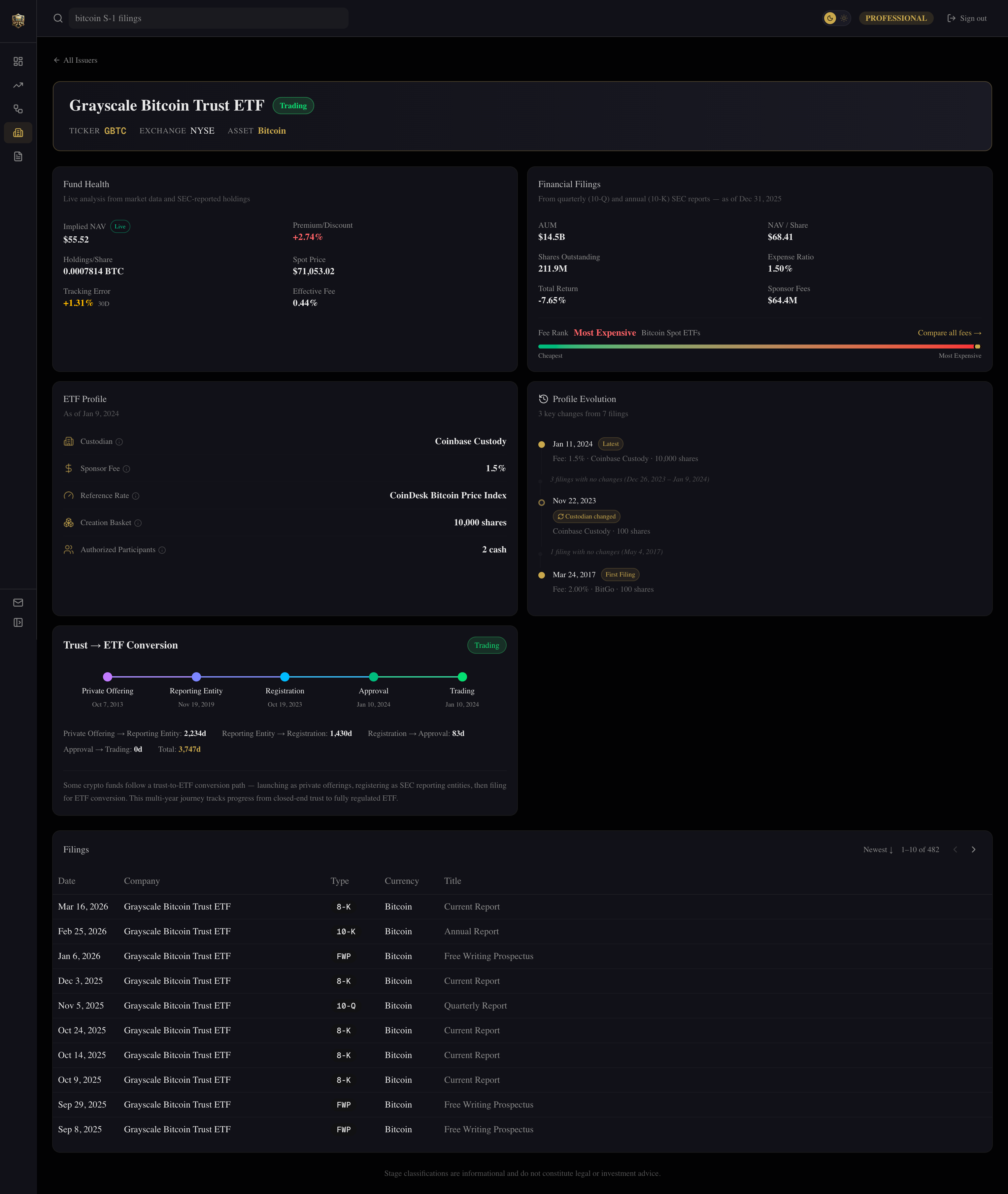Show info tooltip for Authorized Participants
This screenshot has height=1194, width=1008.
pyautogui.click(x=162, y=550)
